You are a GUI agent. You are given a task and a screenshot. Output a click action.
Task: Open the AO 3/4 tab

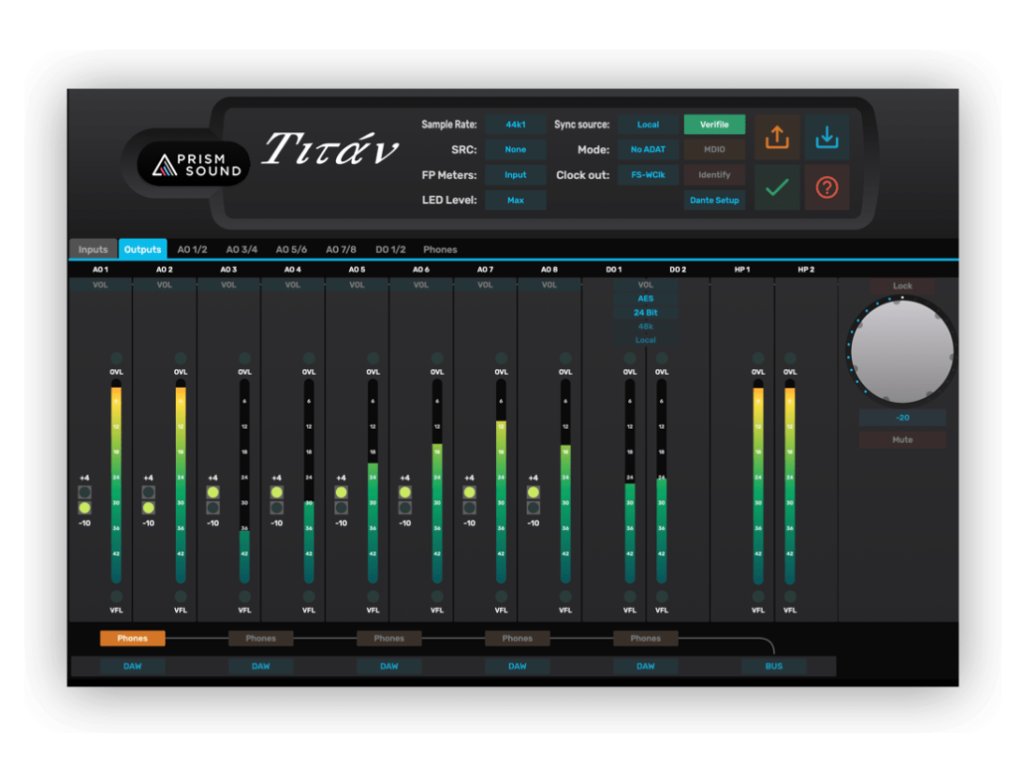242,249
